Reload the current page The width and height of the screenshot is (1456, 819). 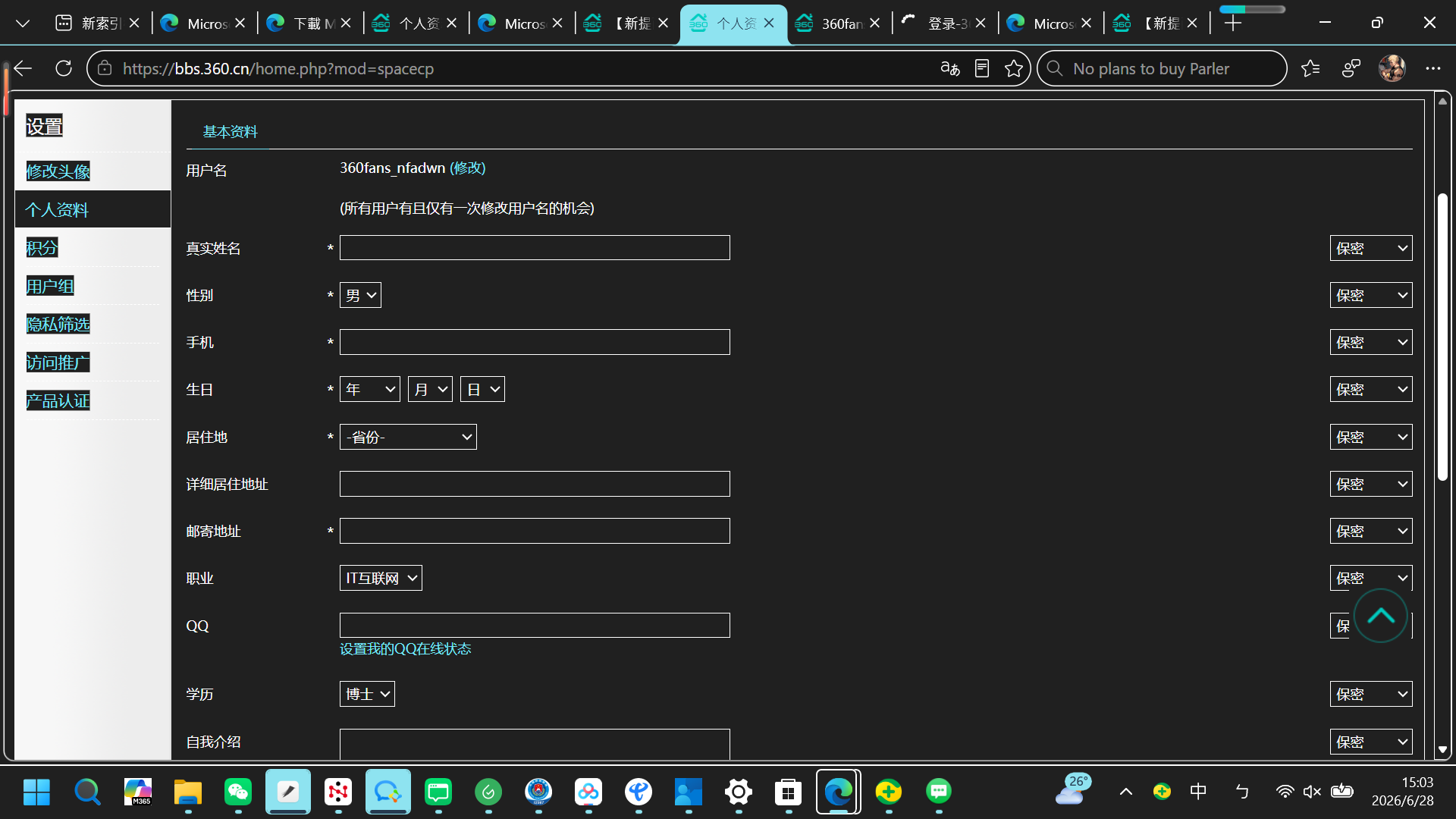(x=64, y=68)
